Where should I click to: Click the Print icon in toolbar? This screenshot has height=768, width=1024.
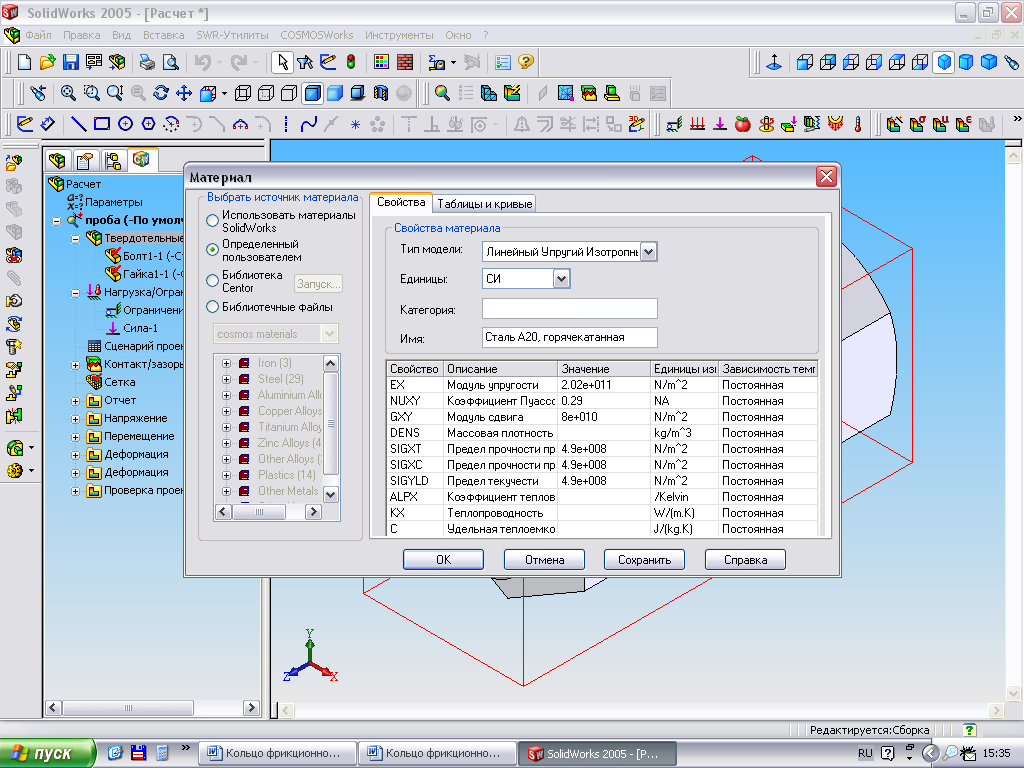coord(147,62)
